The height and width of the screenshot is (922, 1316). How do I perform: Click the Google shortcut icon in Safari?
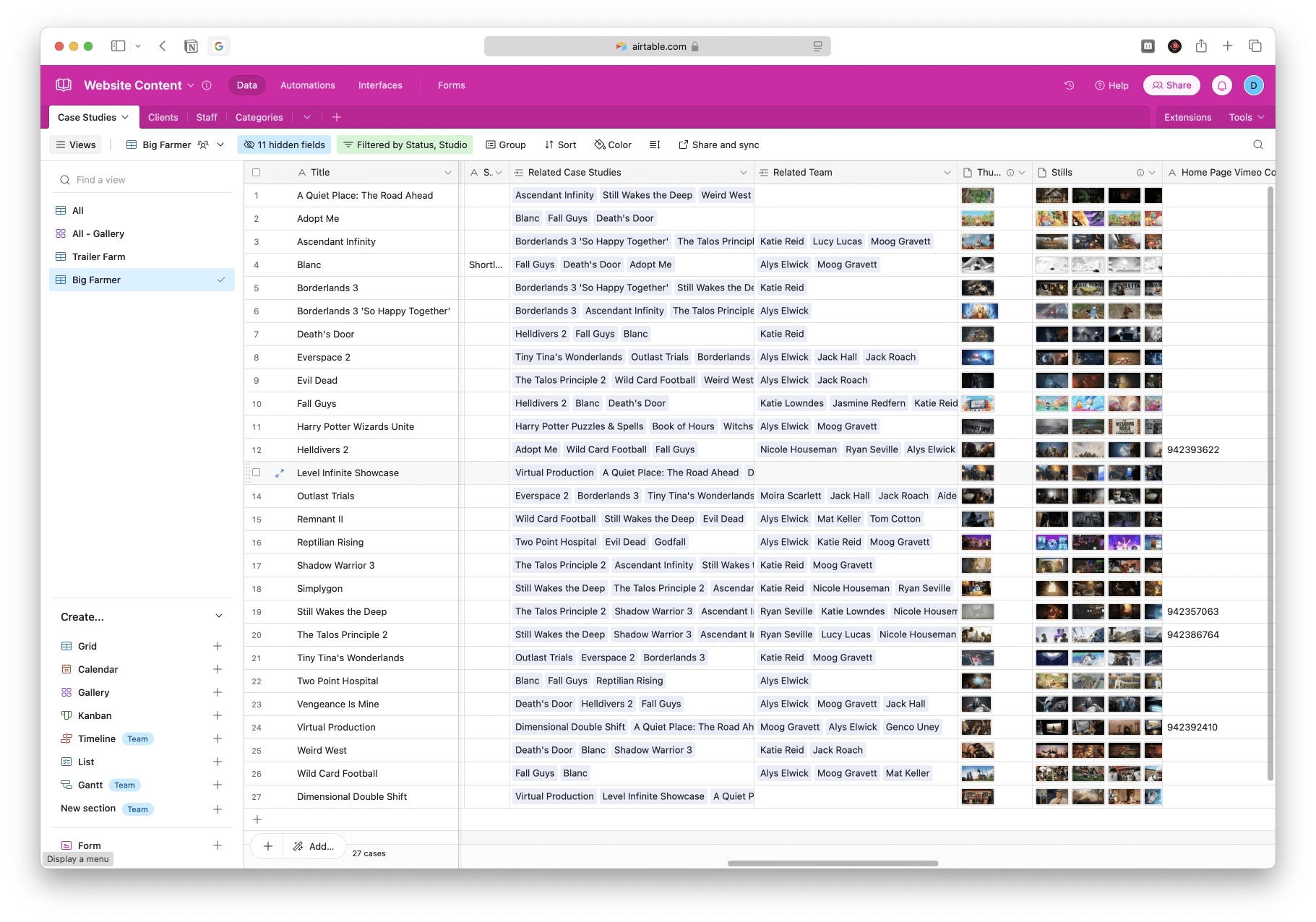tap(219, 46)
